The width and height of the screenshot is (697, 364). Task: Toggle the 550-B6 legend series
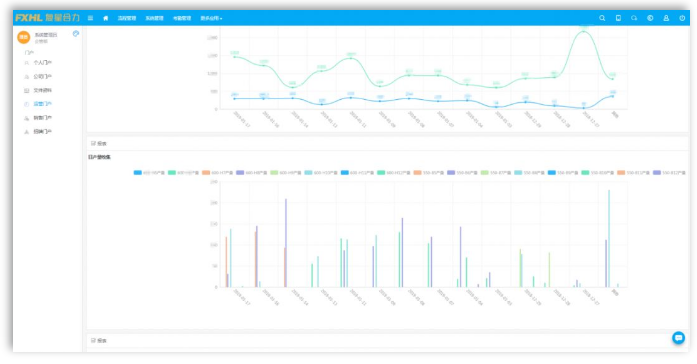(463, 172)
